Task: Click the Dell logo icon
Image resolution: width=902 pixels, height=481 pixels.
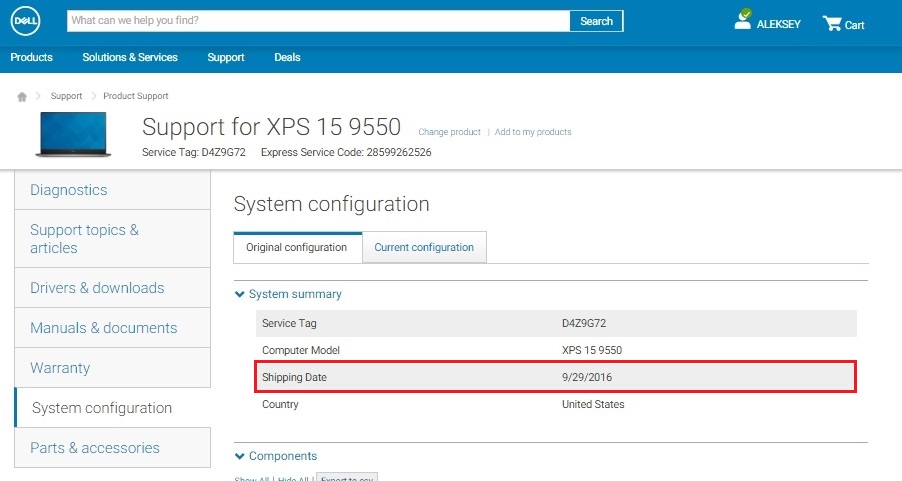Action: pos(25,21)
